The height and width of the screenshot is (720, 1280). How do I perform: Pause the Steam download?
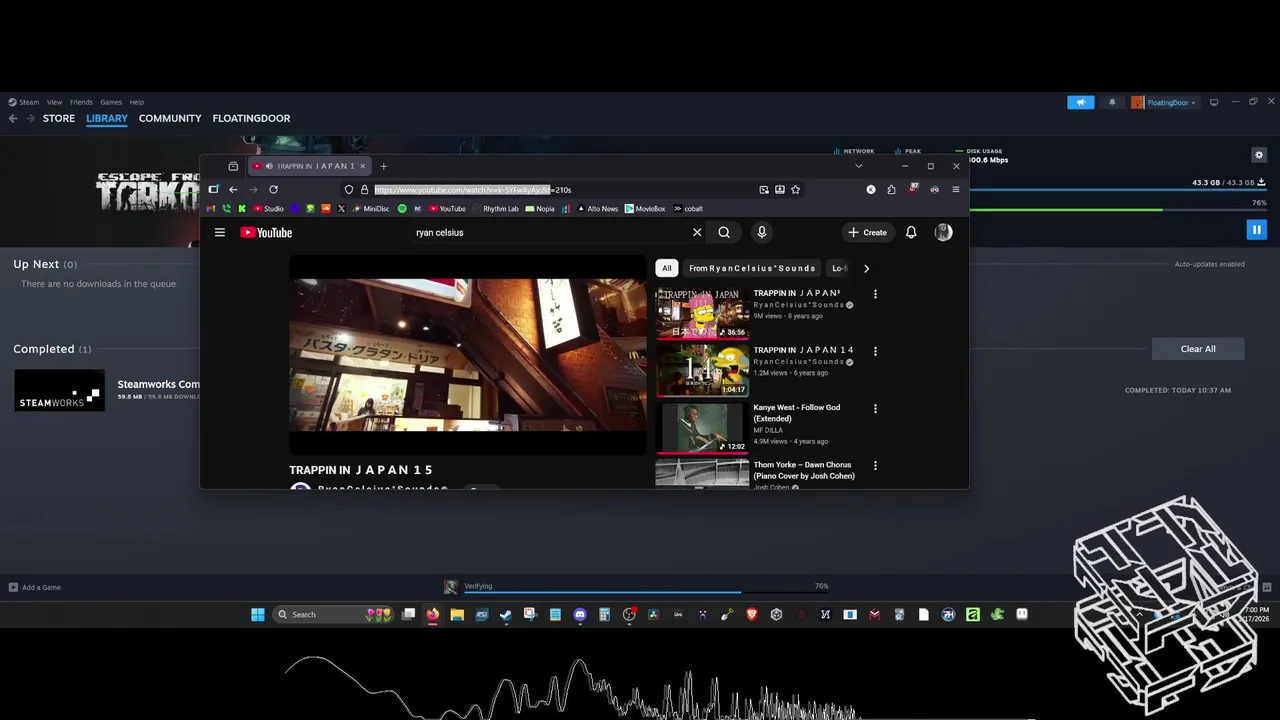click(1257, 230)
